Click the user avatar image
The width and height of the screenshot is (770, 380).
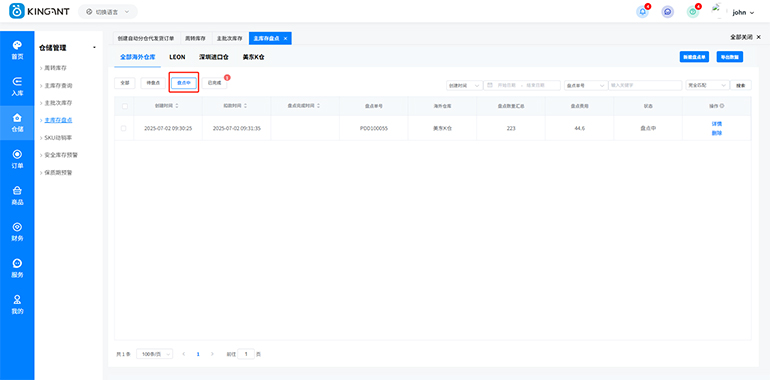point(719,11)
